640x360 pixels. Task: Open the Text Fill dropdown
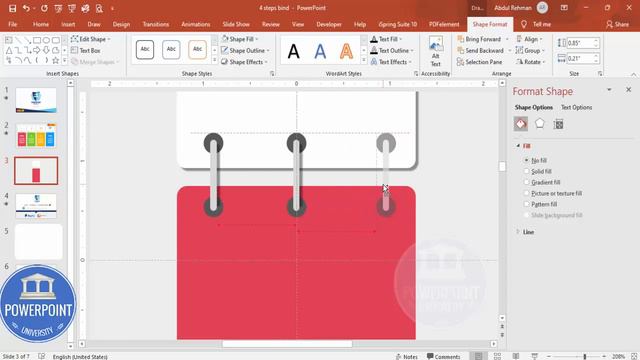pos(386,39)
